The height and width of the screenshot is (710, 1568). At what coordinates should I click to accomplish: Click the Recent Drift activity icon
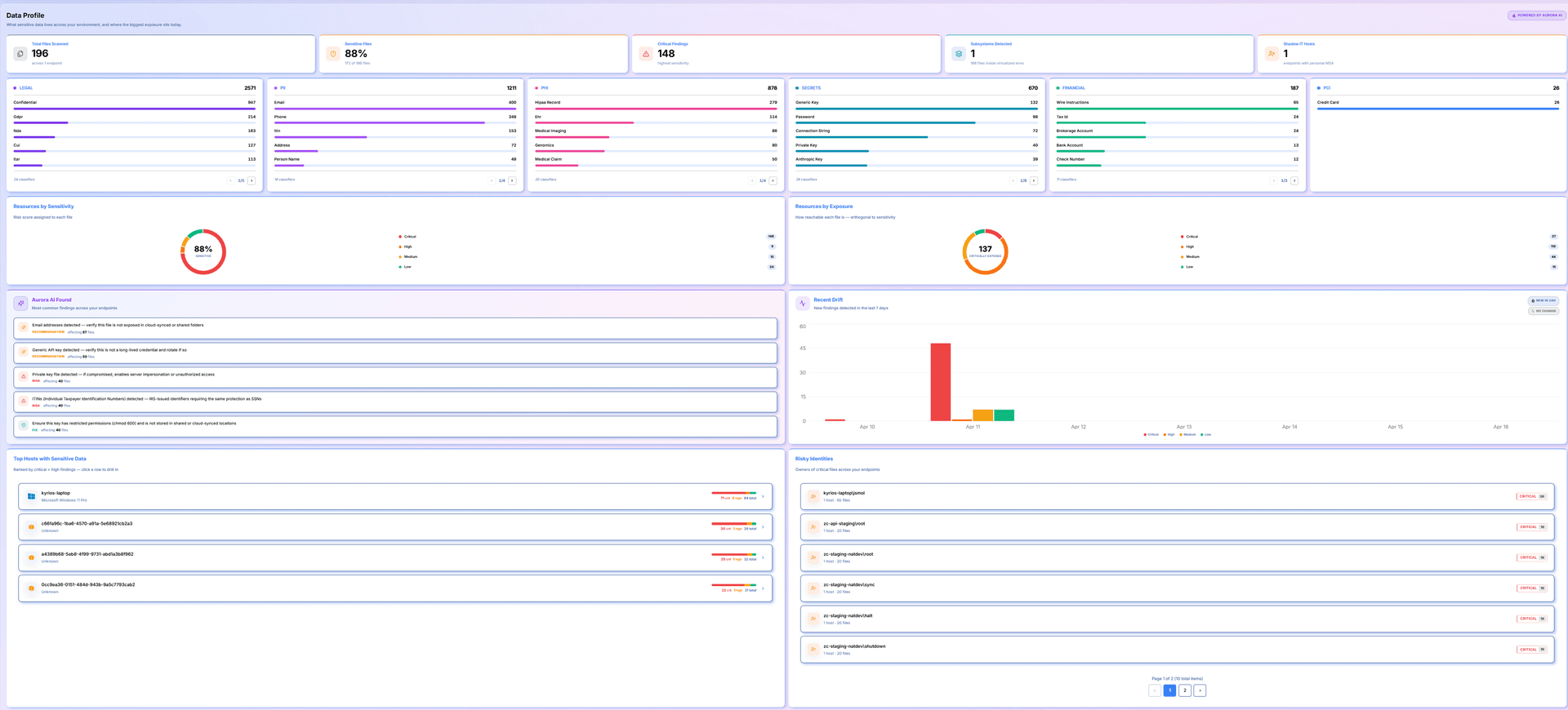coord(803,303)
